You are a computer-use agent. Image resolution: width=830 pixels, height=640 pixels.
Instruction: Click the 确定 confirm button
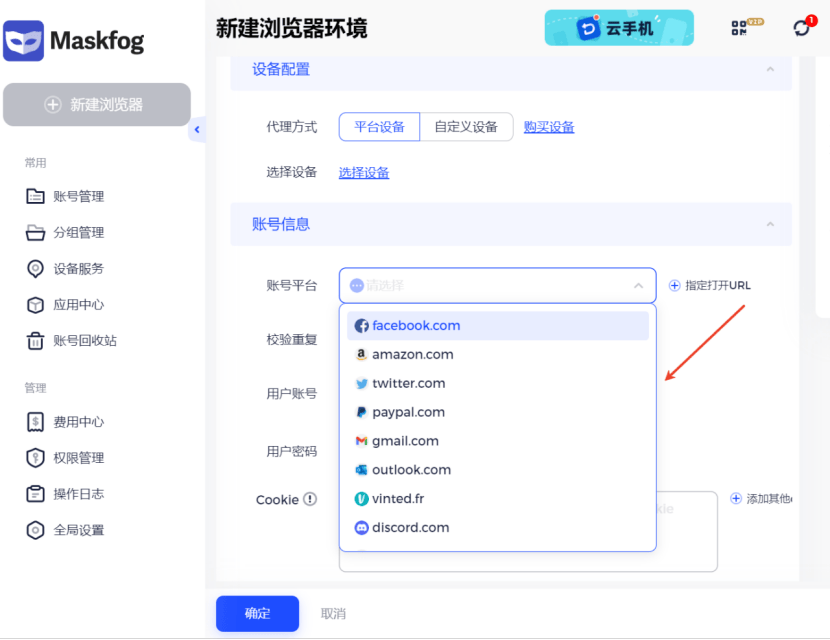[x=257, y=613]
